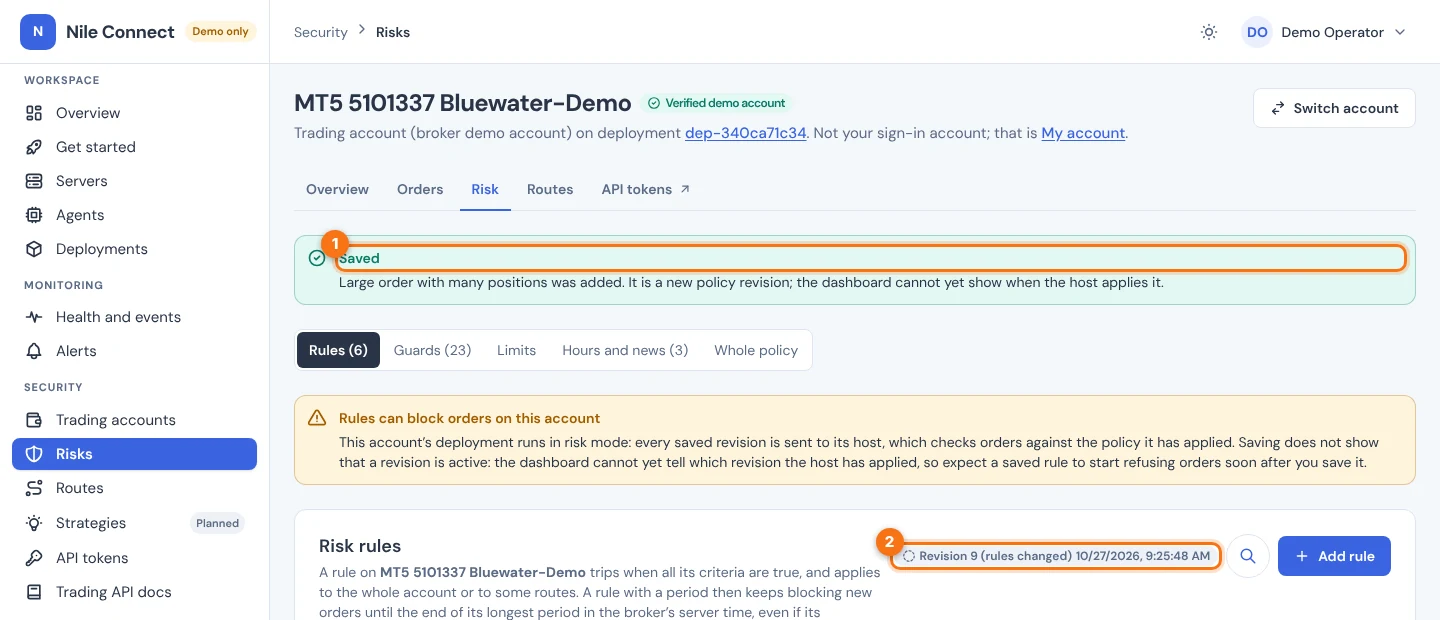The width and height of the screenshot is (1440, 620).
Task: Open the API tokens external tab
Action: tap(646, 189)
